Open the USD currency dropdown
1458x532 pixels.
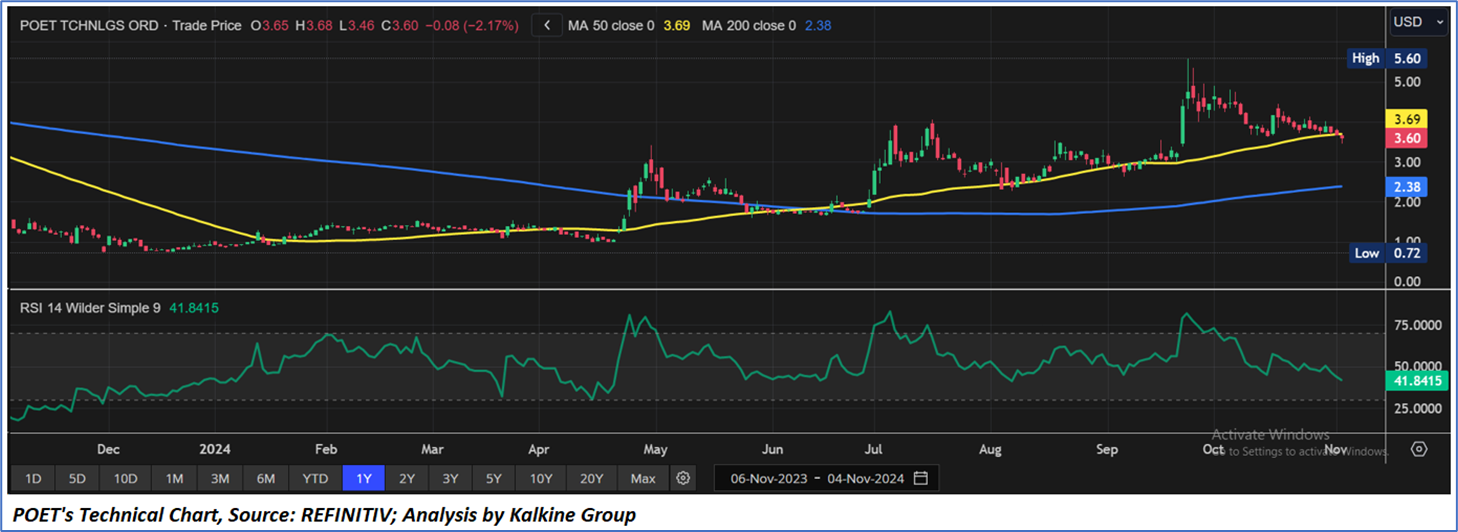pos(1419,22)
